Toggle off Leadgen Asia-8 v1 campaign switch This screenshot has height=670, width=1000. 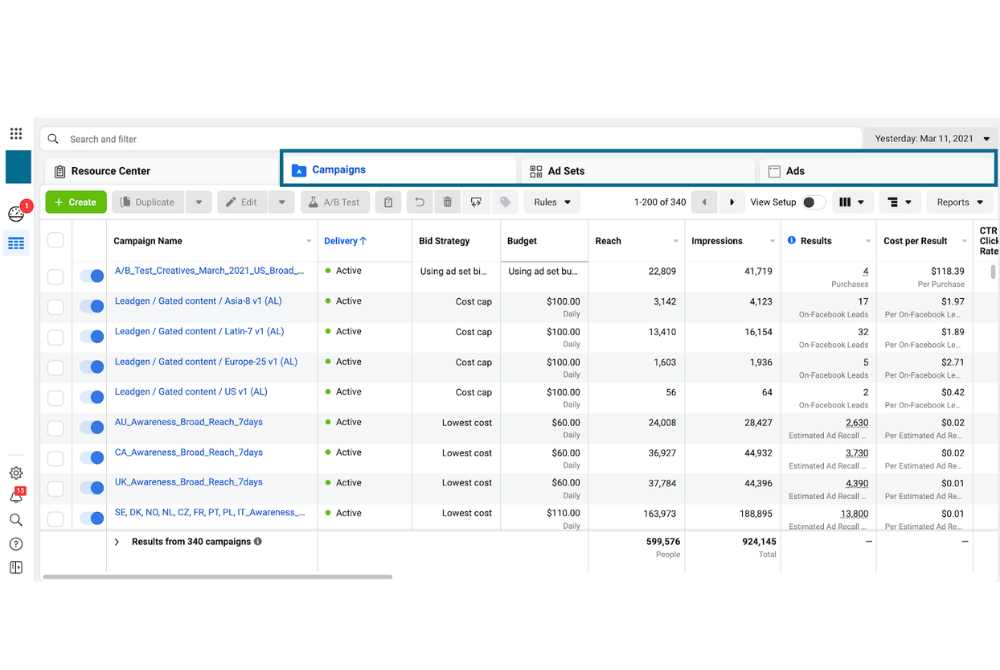pyautogui.click(x=92, y=306)
